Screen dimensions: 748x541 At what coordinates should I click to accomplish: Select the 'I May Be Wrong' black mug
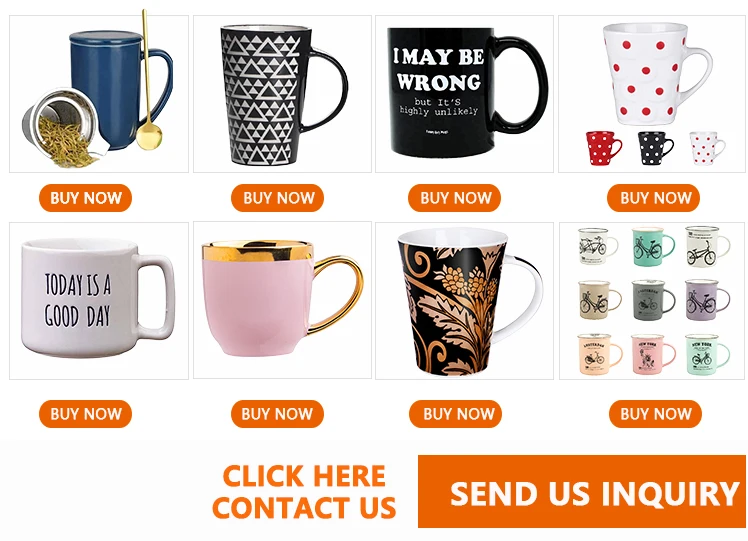[465, 94]
